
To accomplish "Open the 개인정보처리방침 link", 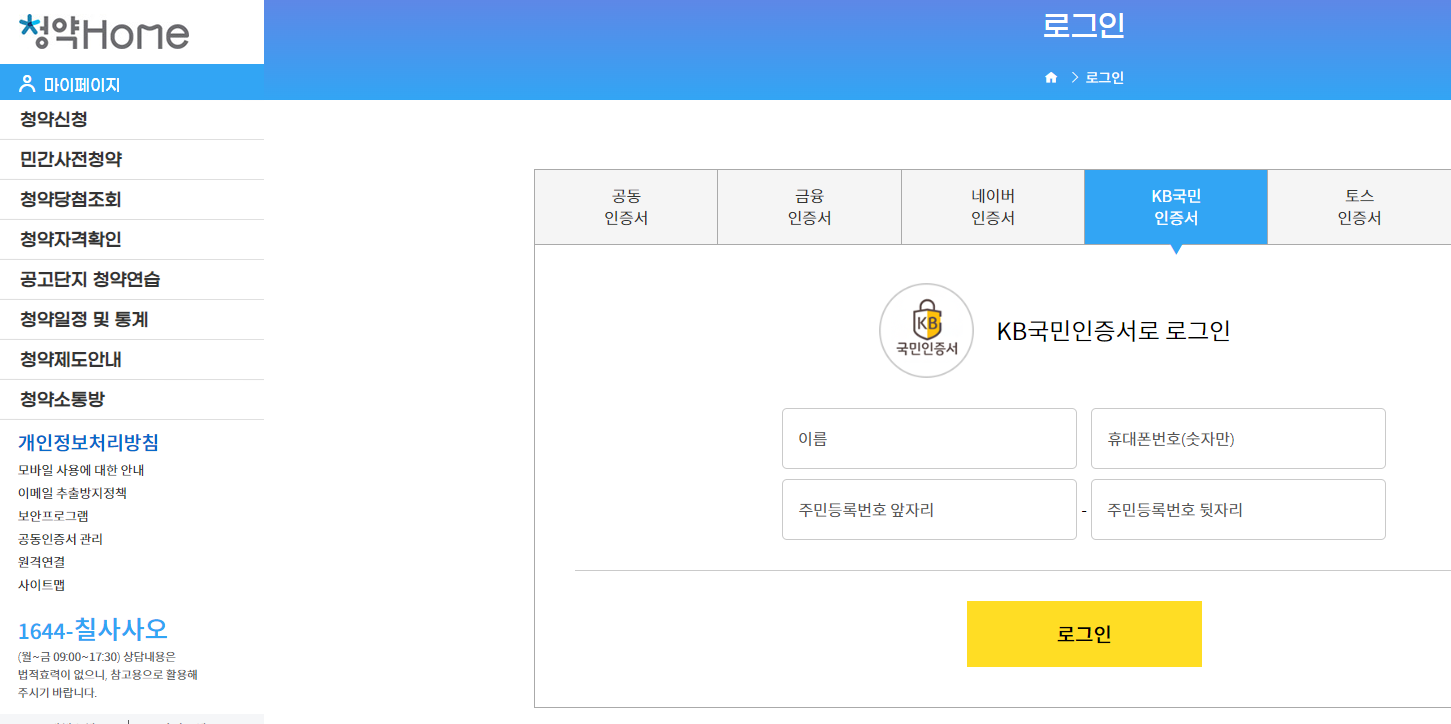I will pos(88,443).
